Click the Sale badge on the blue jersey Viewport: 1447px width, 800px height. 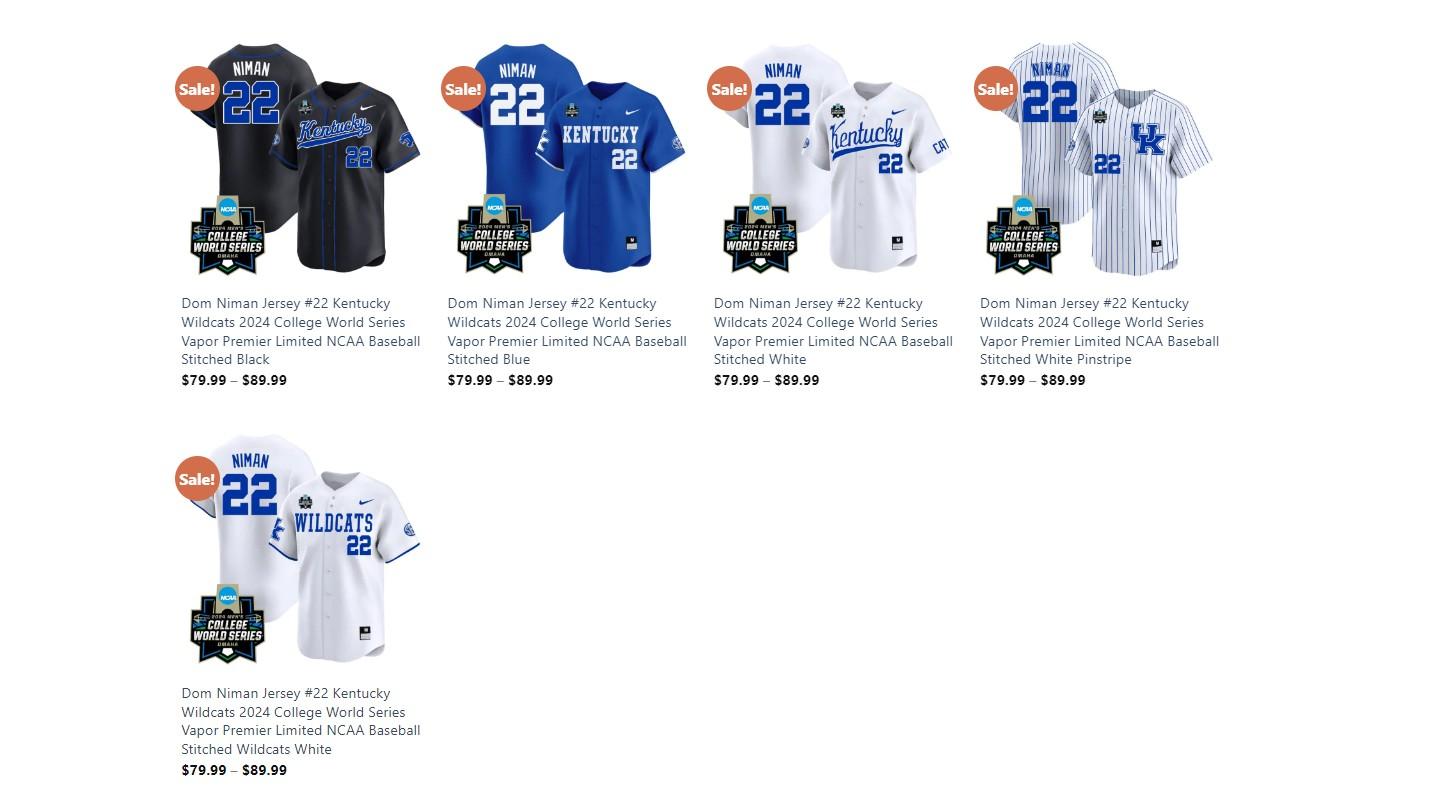point(463,88)
